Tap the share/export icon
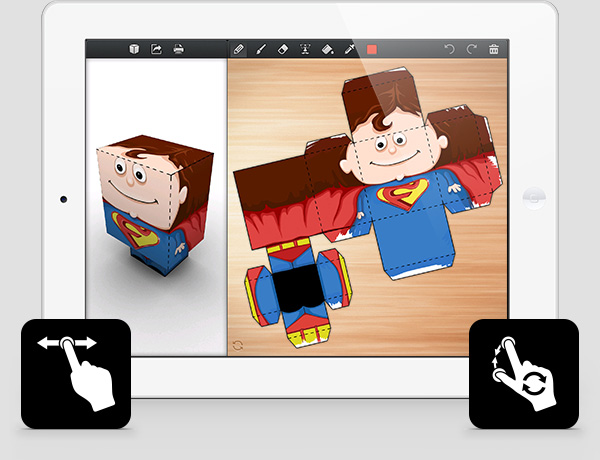This screenshot has width=600, height=460. pos(156,48)
